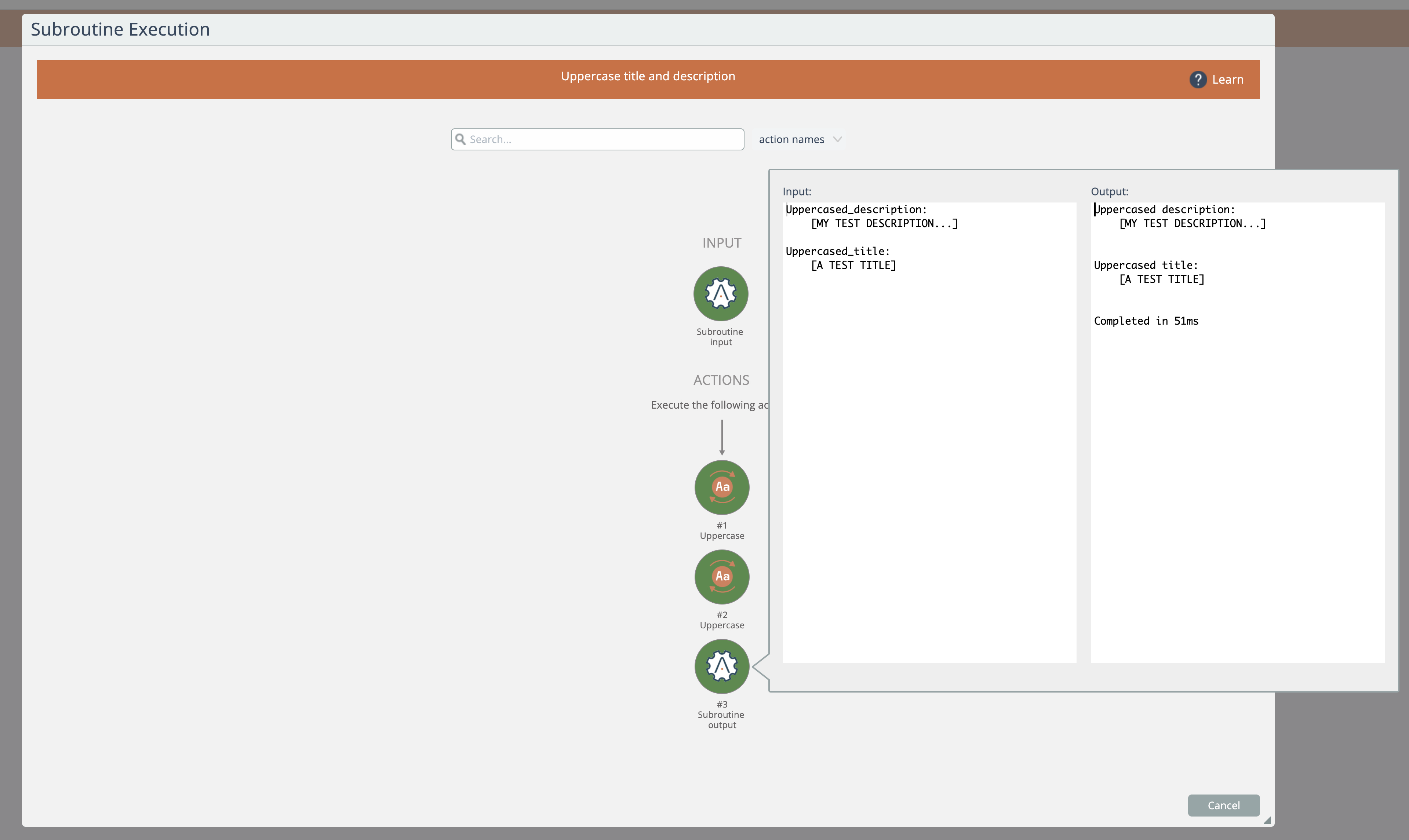The height and width of the screenshot is (840, 1409).
Task: Click the Subroutine input node icon
Action: click(x=721, y=294)
